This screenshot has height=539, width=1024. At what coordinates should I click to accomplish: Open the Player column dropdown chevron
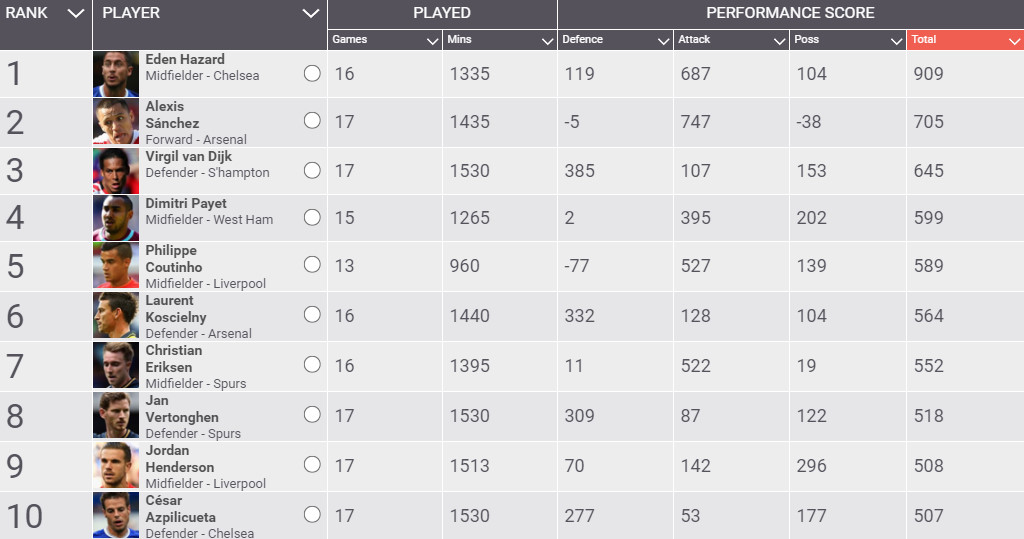pos(310,14)
